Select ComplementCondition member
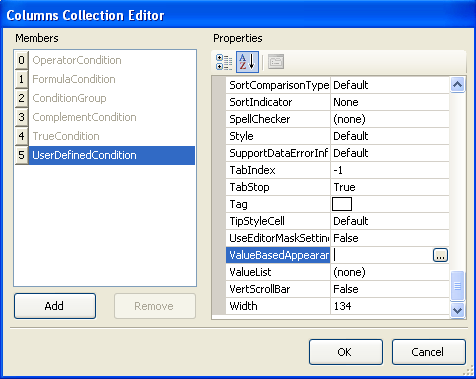 112,117
